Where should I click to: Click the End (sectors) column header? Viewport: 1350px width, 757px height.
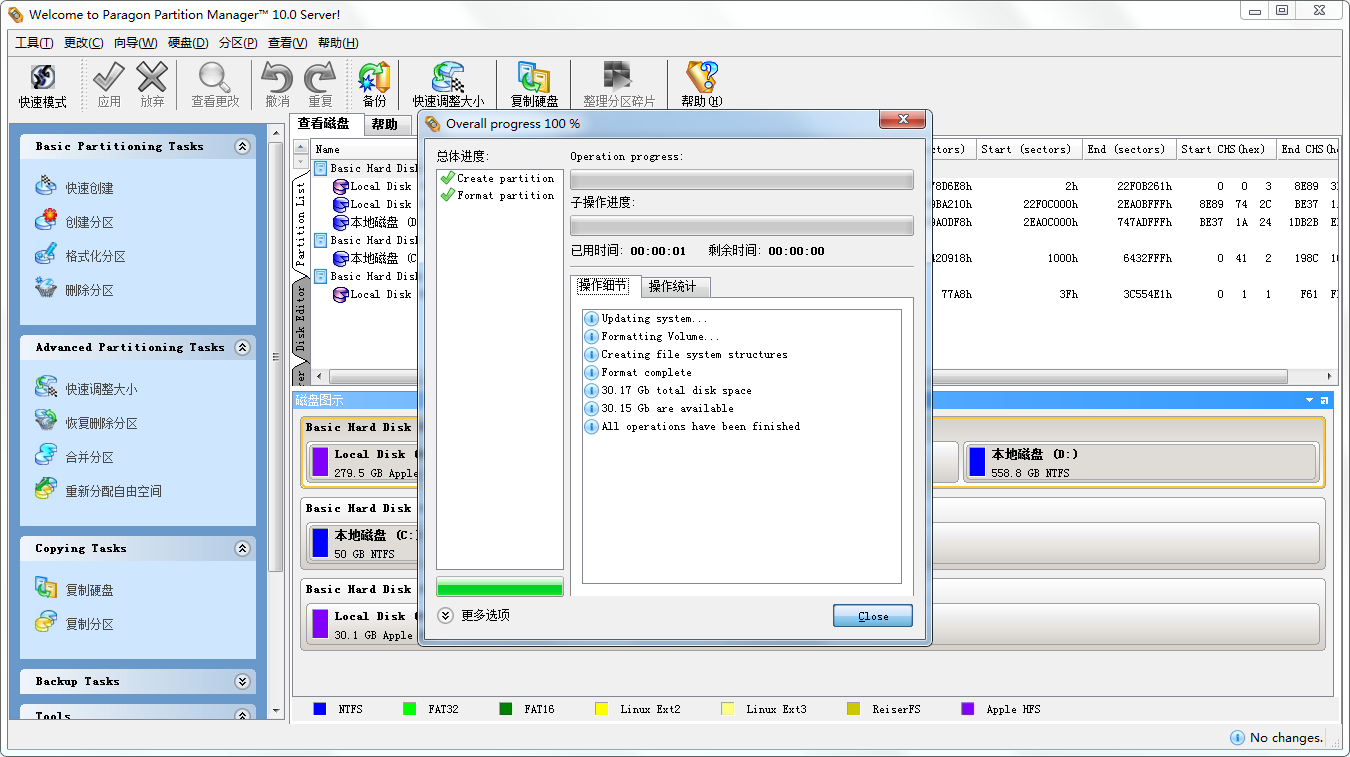[1130, 149]
